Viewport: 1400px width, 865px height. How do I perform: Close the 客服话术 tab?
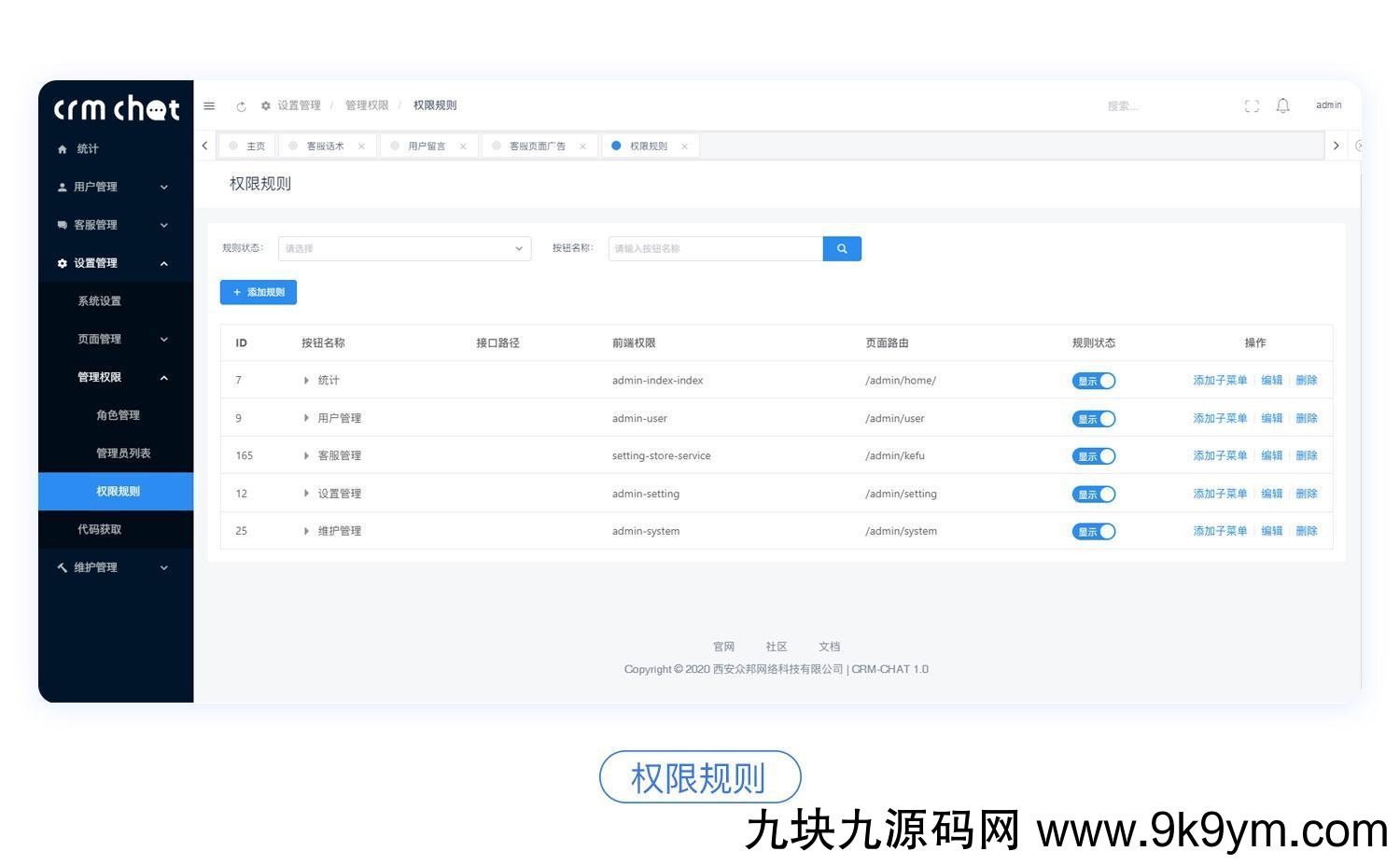pyautogui.click(x=361, y=146)
